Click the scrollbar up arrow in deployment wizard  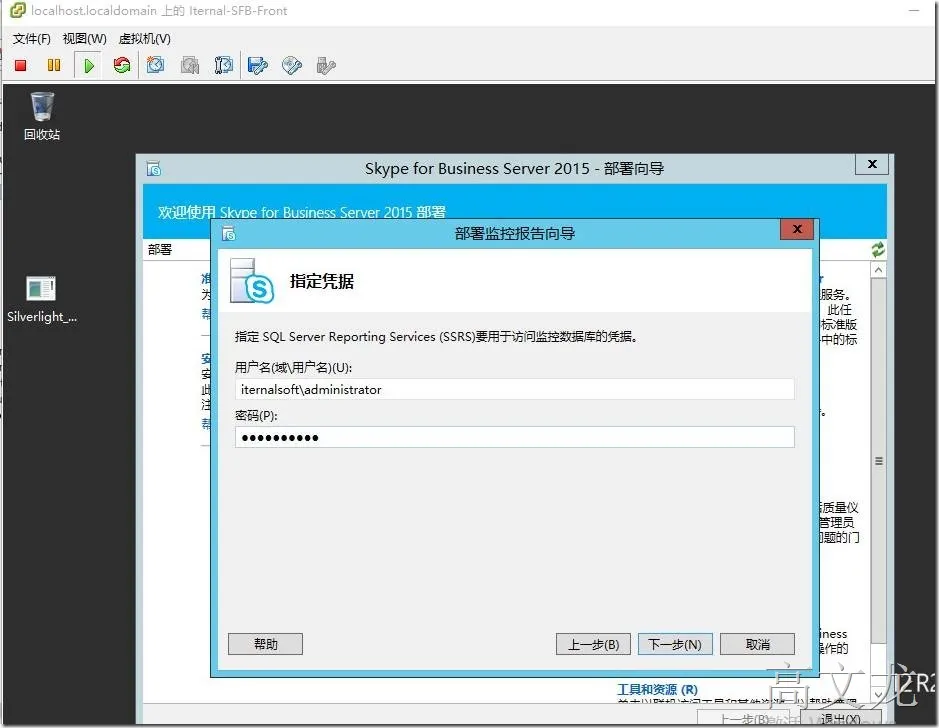click(878, 270)
